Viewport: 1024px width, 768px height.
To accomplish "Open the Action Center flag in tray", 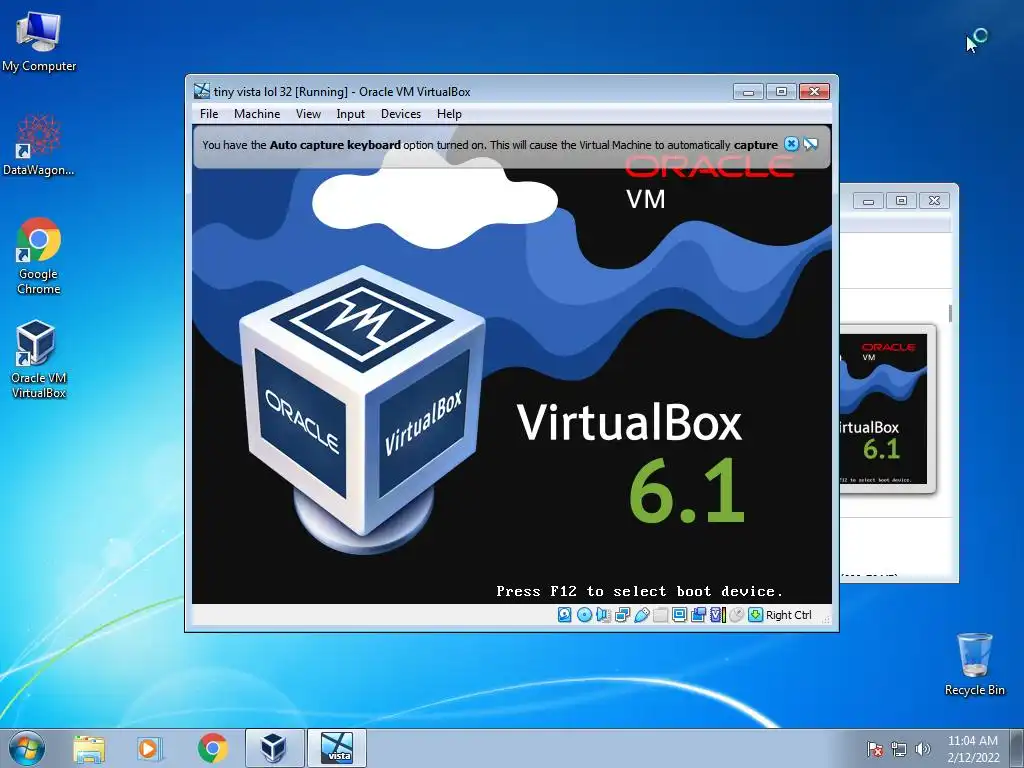I will point(874,749).
